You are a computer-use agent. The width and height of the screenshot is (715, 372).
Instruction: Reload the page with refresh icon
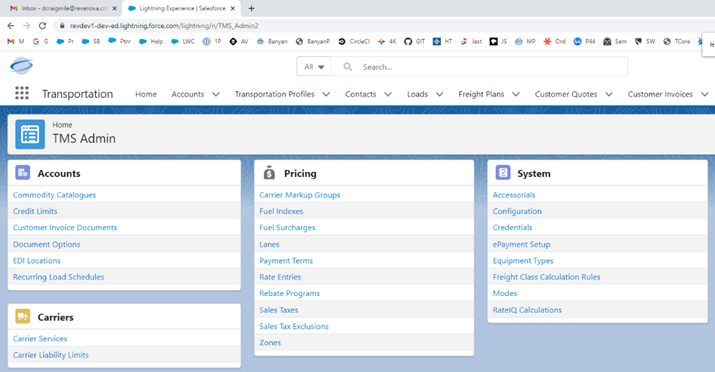42,26
